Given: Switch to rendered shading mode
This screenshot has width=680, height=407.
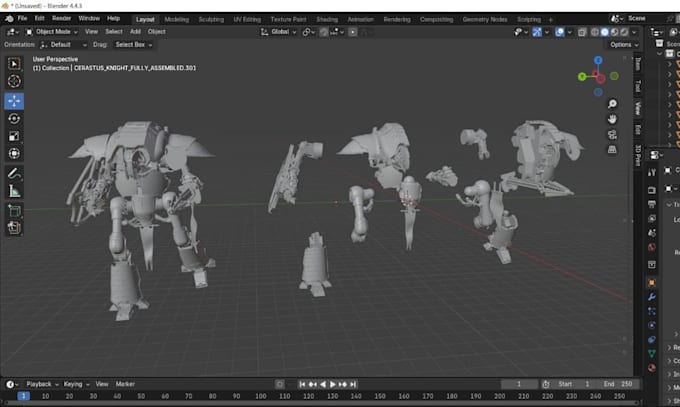Looking at the screenshot, I should point(624,32).
